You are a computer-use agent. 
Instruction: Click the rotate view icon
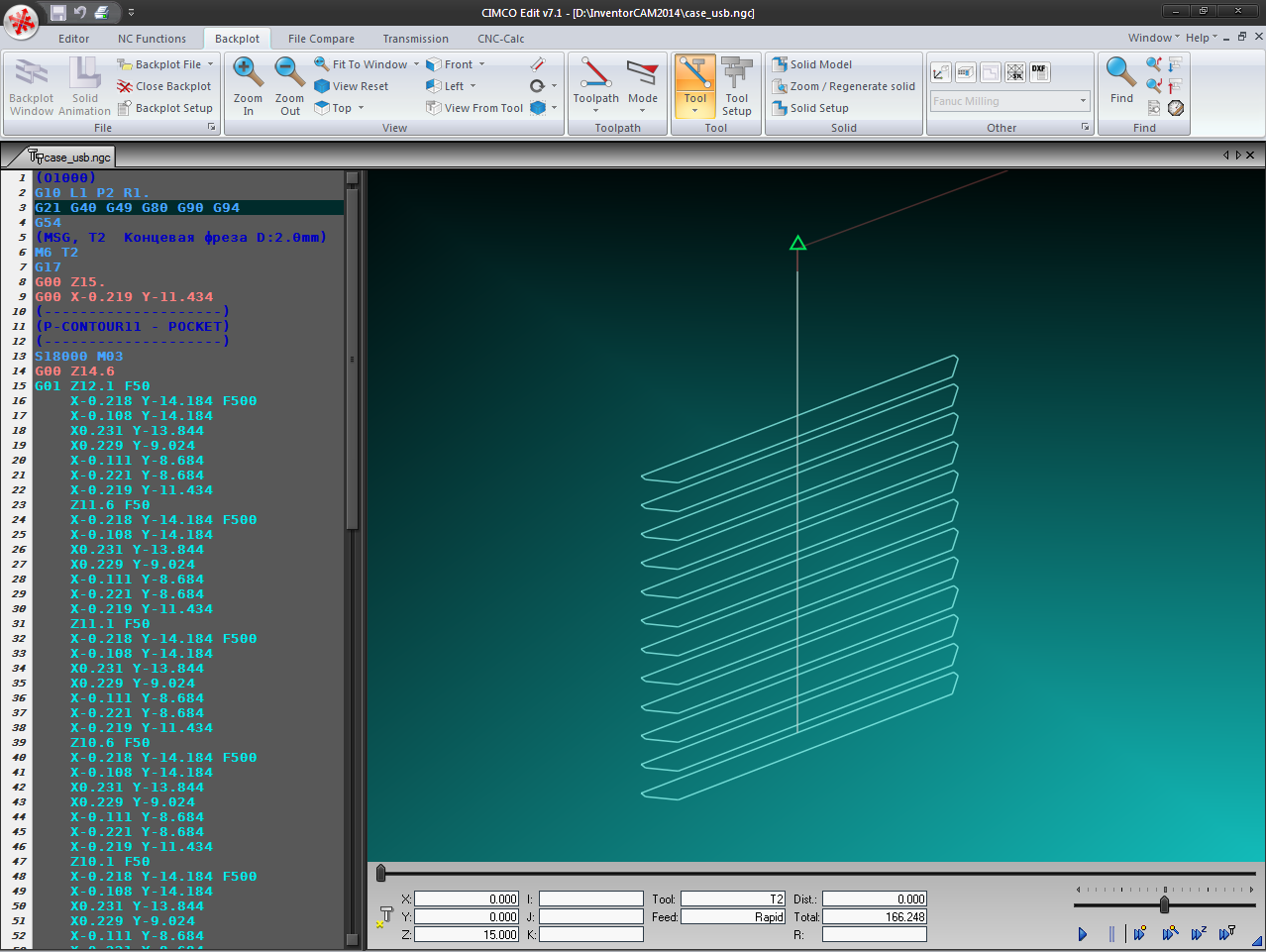pyautogui.click(x=537, y=86)
